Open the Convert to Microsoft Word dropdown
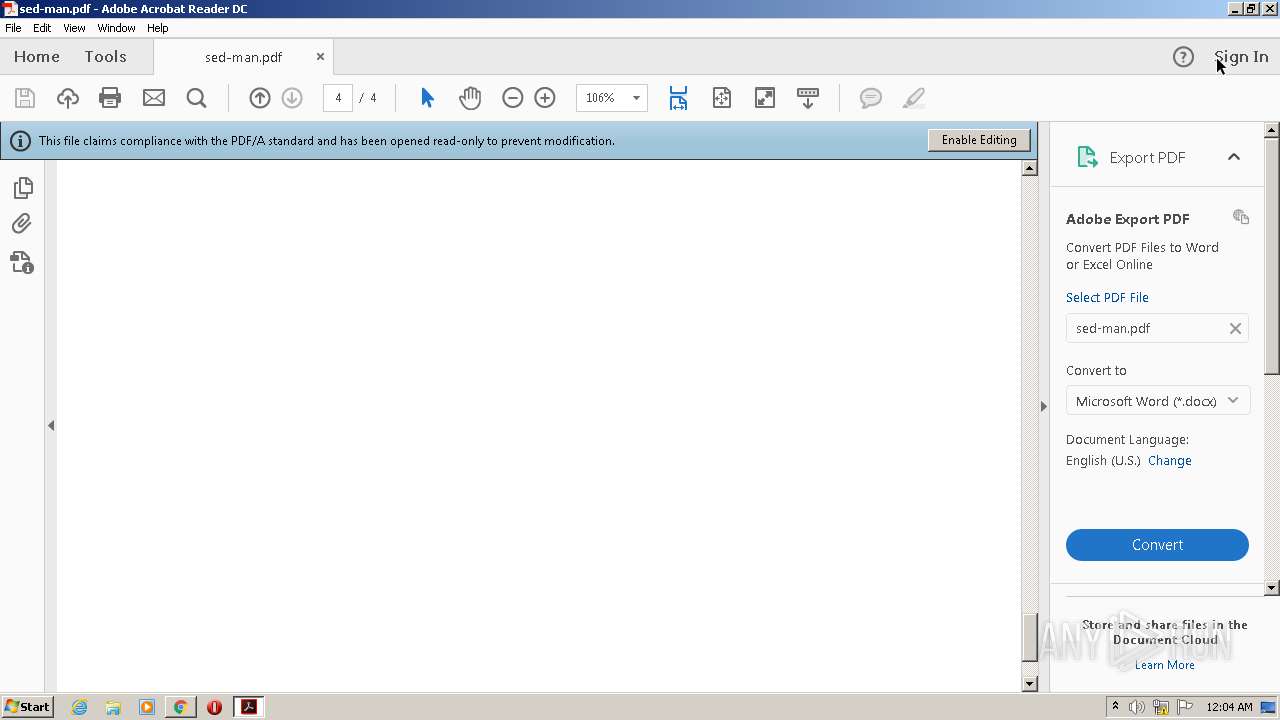The height and width of the screenshot is (720, 1280). [x=1158, y=401]
